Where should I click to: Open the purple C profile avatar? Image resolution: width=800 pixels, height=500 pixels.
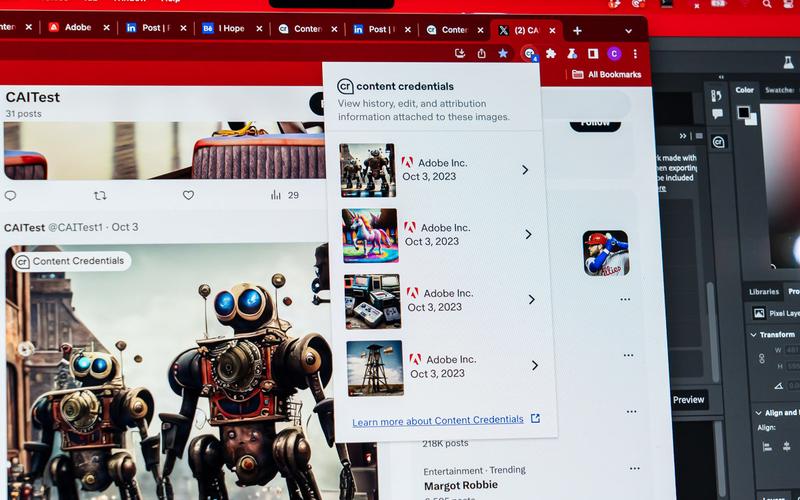614,53
